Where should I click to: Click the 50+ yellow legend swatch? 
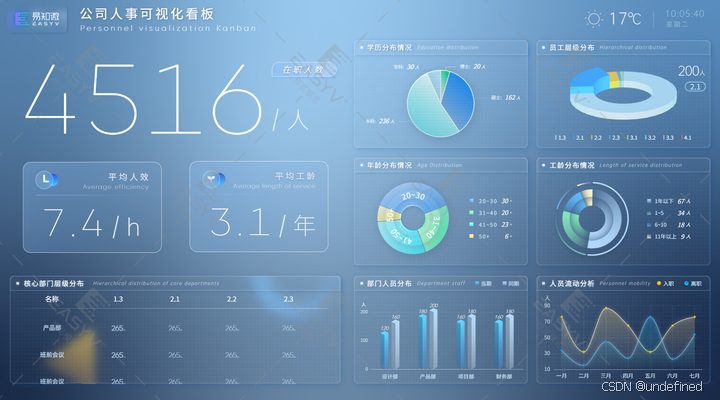(471, 236)
